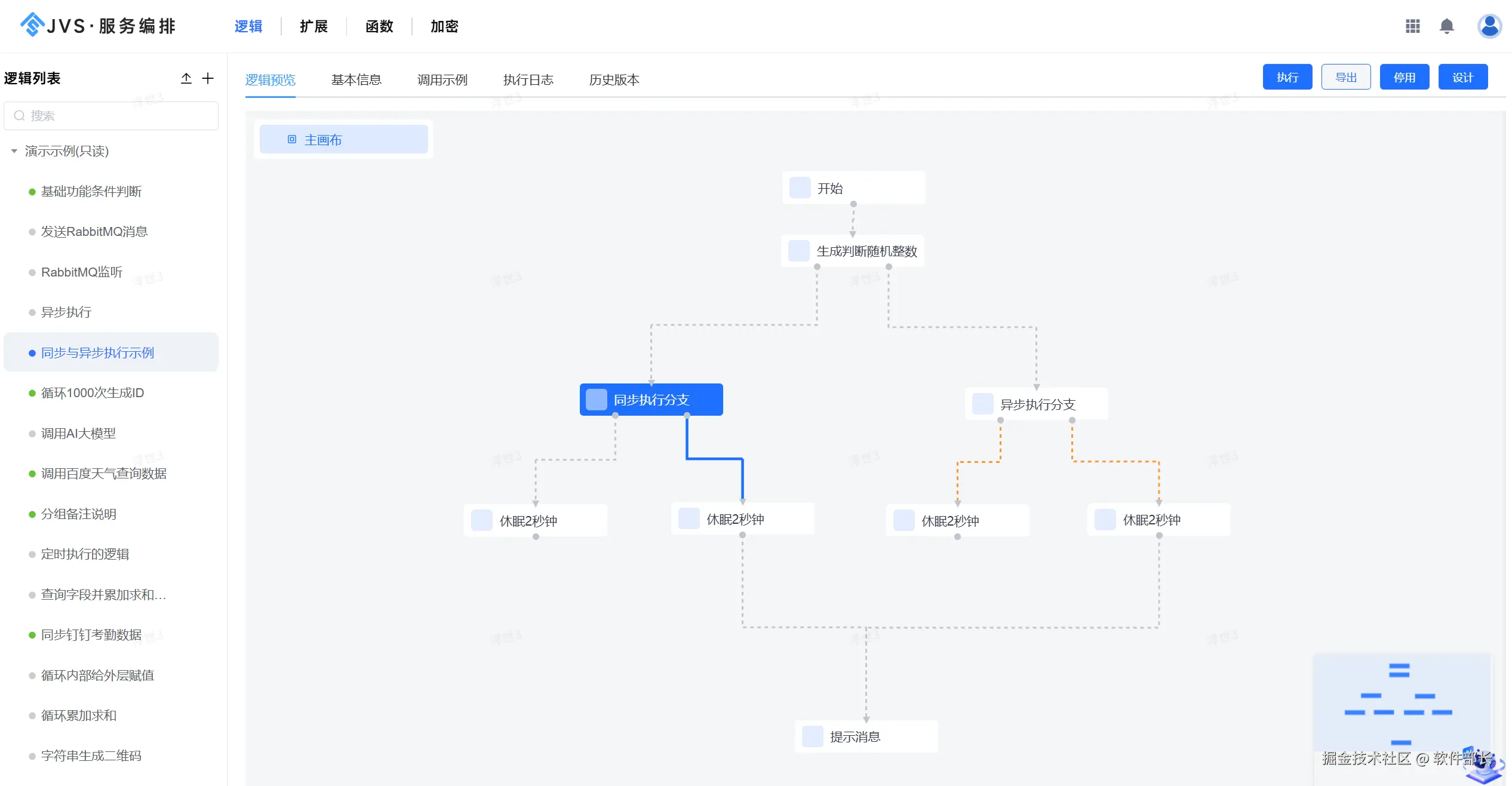Open the 扩展 top menu
Viewport: 1512px width, 786px height.
tap(314, 26)
